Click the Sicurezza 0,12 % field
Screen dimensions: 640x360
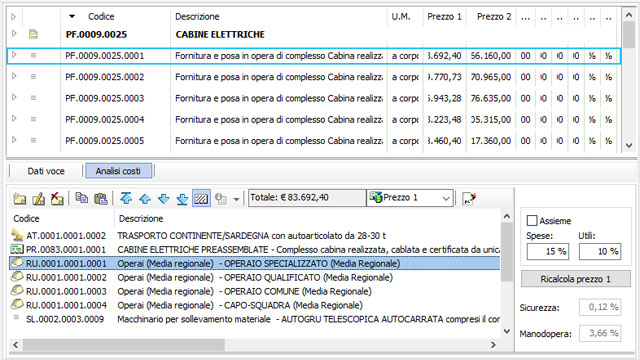tap(600, 307)
